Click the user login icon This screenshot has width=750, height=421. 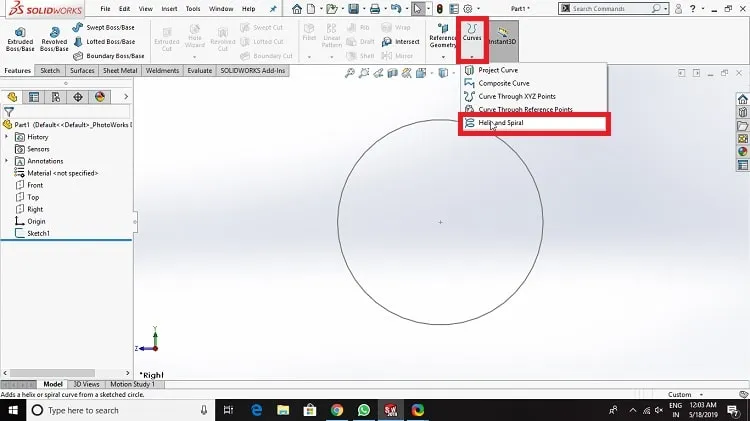coord(678,9)
